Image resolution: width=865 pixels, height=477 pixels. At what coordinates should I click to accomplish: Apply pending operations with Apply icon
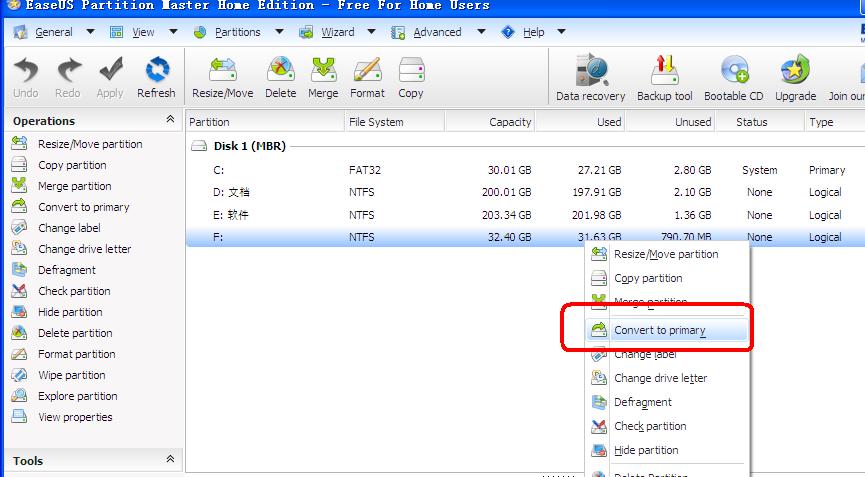pos(110,71)
